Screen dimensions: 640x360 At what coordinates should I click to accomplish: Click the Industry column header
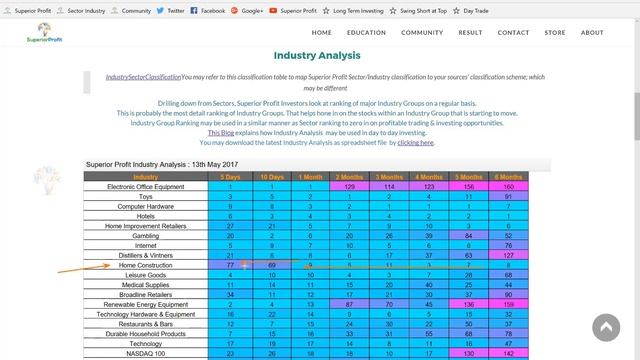coord(146,177)
